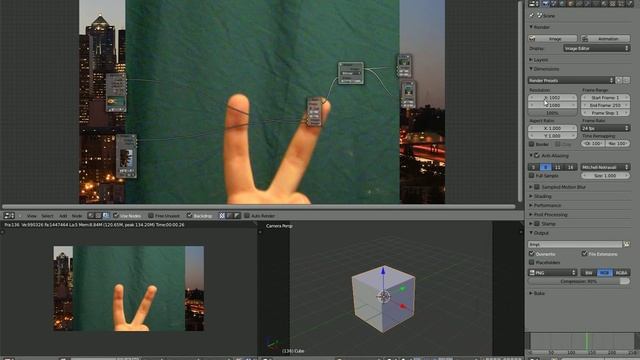Viewport: 640px width, 360px height.
Task: Collapse the Dimensions panel
Action: point(531,69)
